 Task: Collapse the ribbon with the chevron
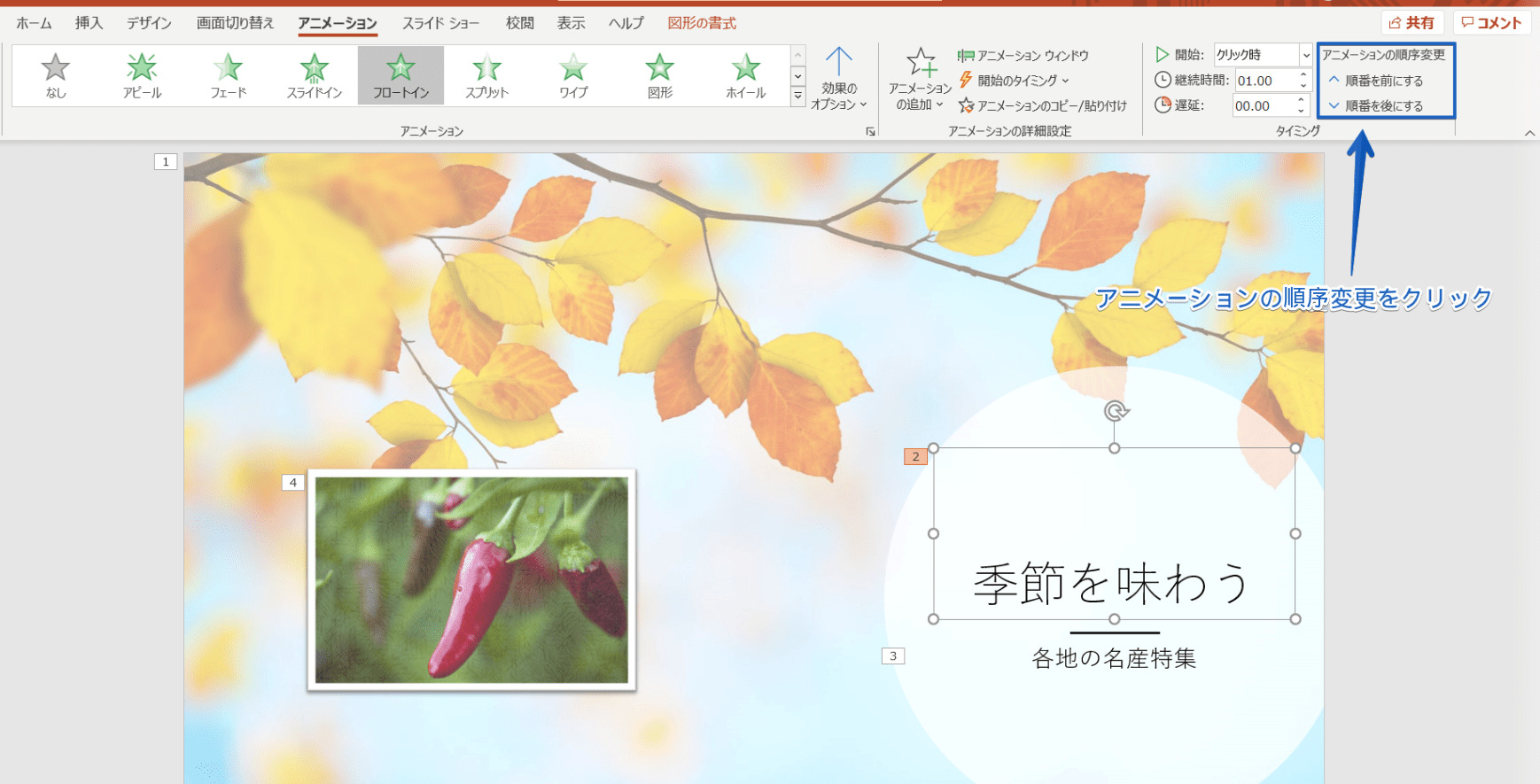1529,133
